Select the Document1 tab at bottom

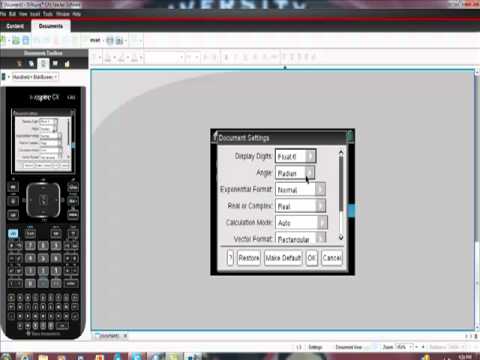tap(109, 336)
